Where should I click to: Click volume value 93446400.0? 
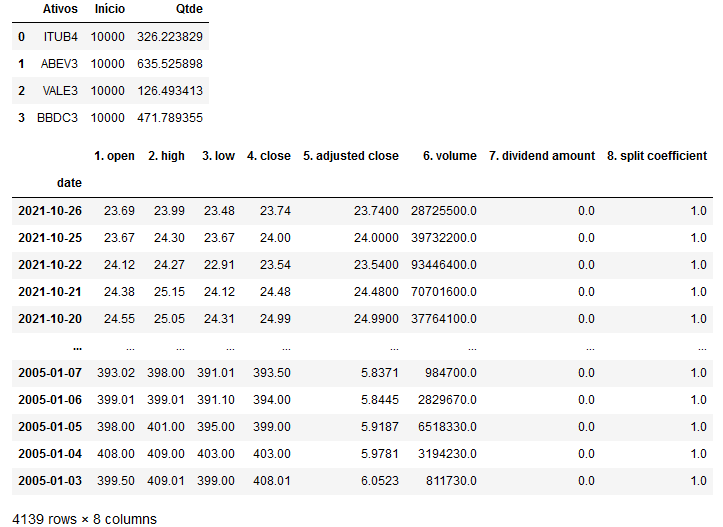click(x=444, y=265)
